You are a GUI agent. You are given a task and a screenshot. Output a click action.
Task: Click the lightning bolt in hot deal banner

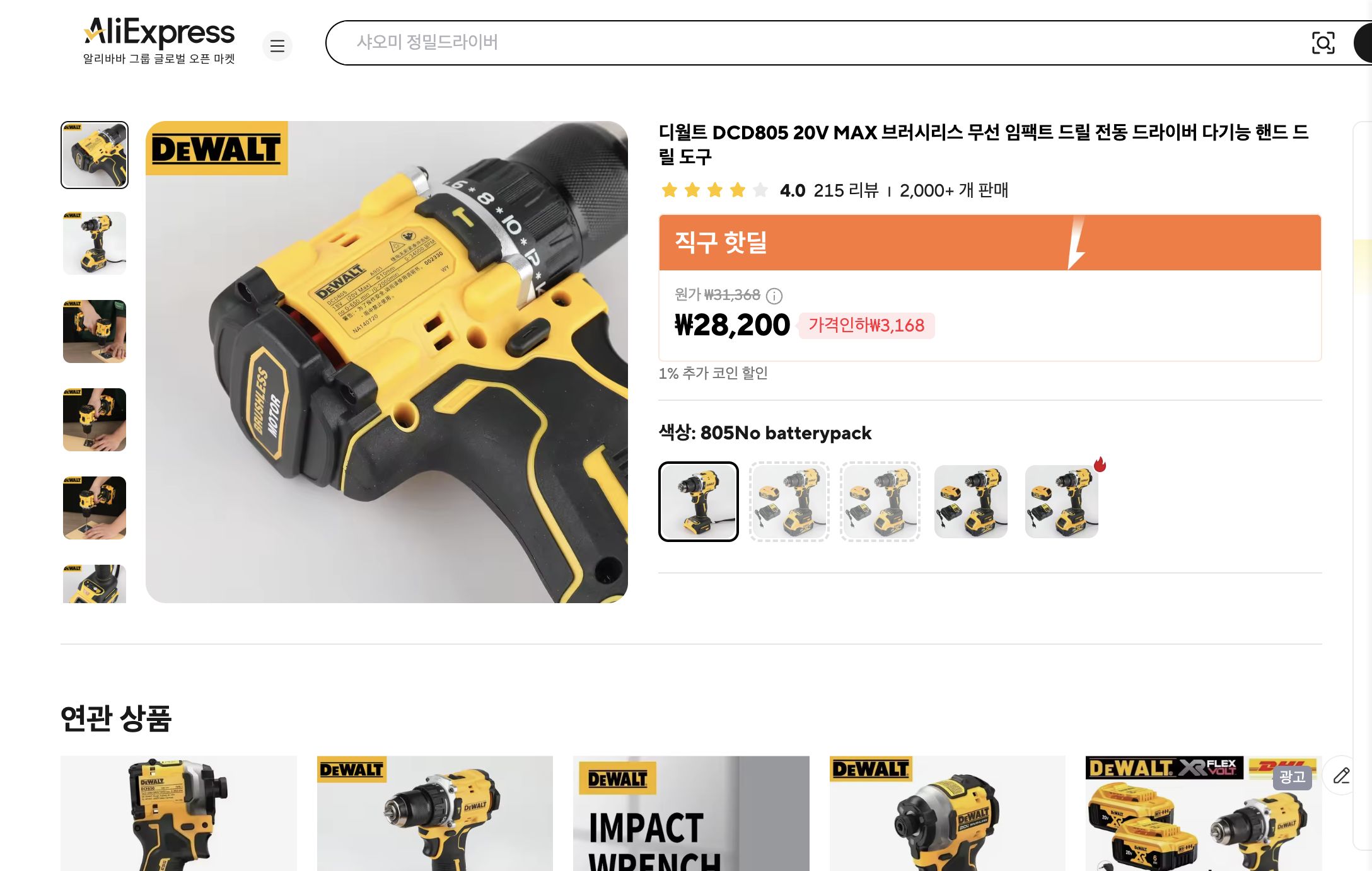click(x=1076, y=243)
